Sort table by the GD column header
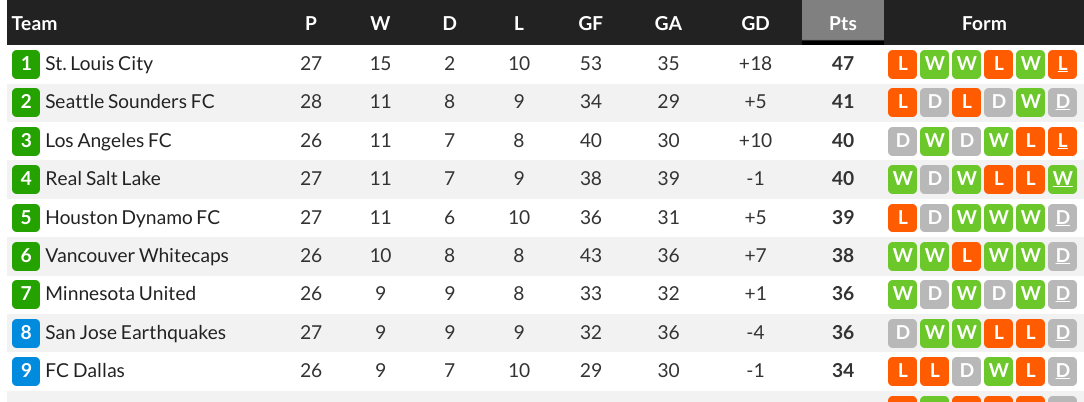The height and width of the screenshot is (402, 1084). (755, 23)
